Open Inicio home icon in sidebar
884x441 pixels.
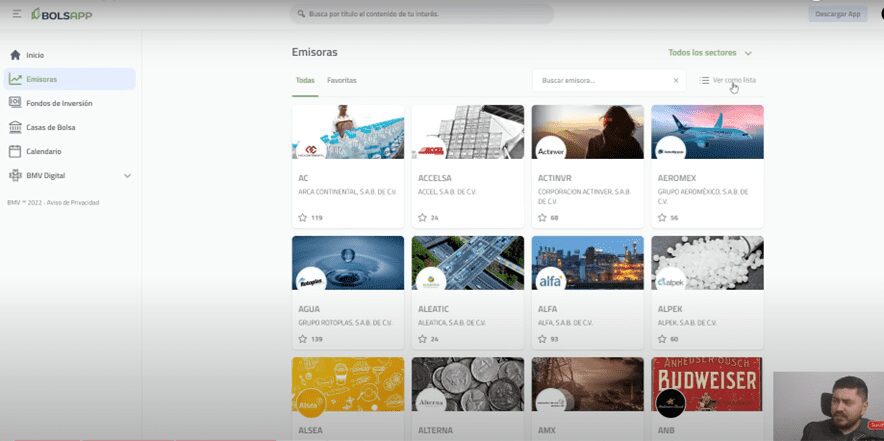click(x=15, y=55)
